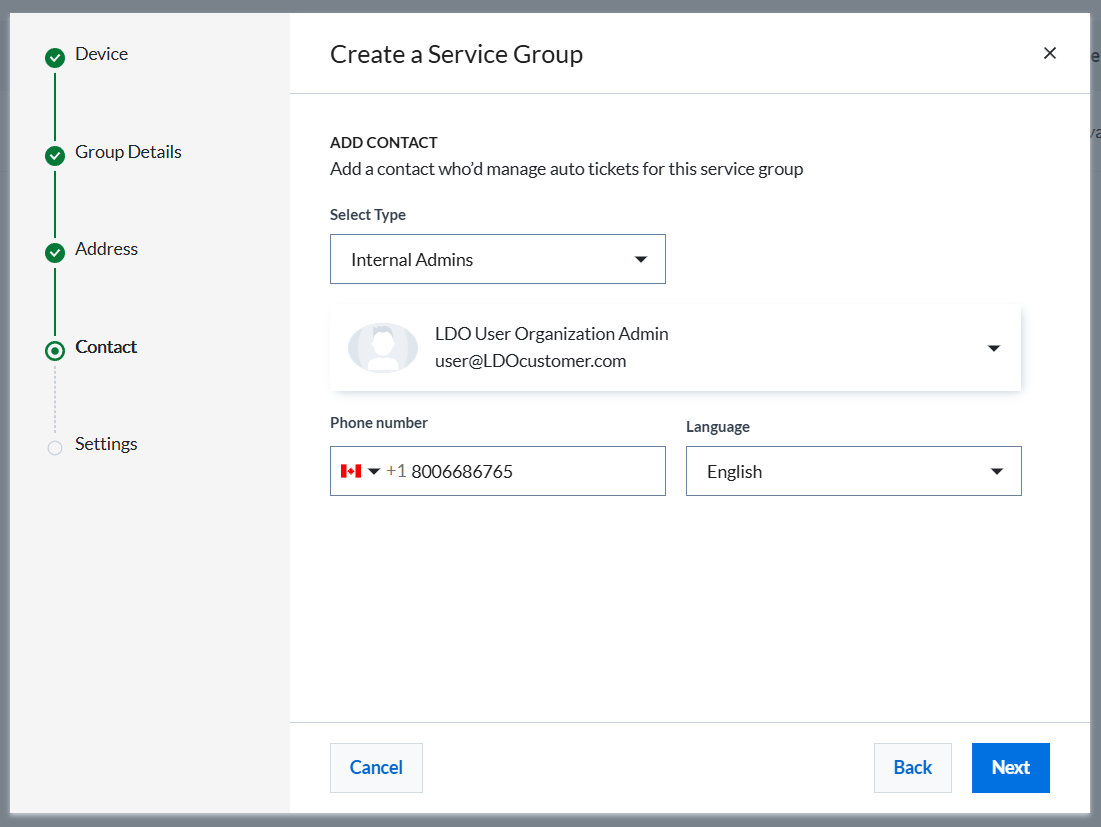The width and height of the screenshot is (1101, 827).
Task: Click the Contact step current indicator
Action: pyautogui.click(x=55, y=351)
